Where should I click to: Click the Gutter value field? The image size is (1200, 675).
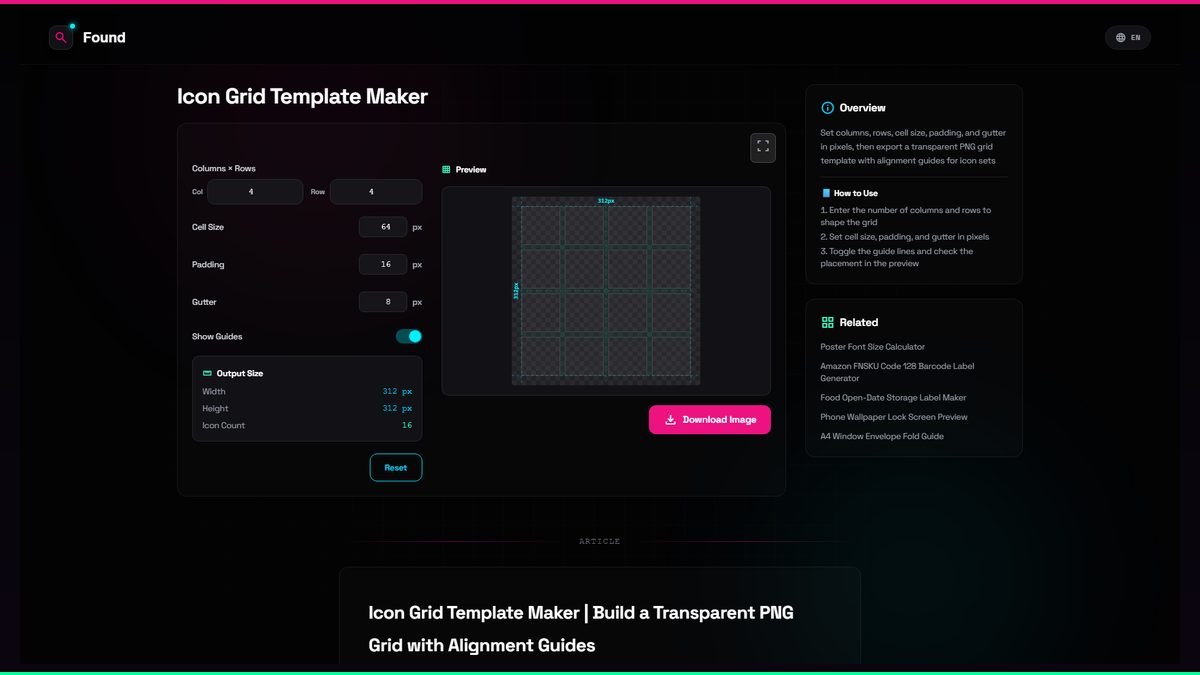(383, 302)
